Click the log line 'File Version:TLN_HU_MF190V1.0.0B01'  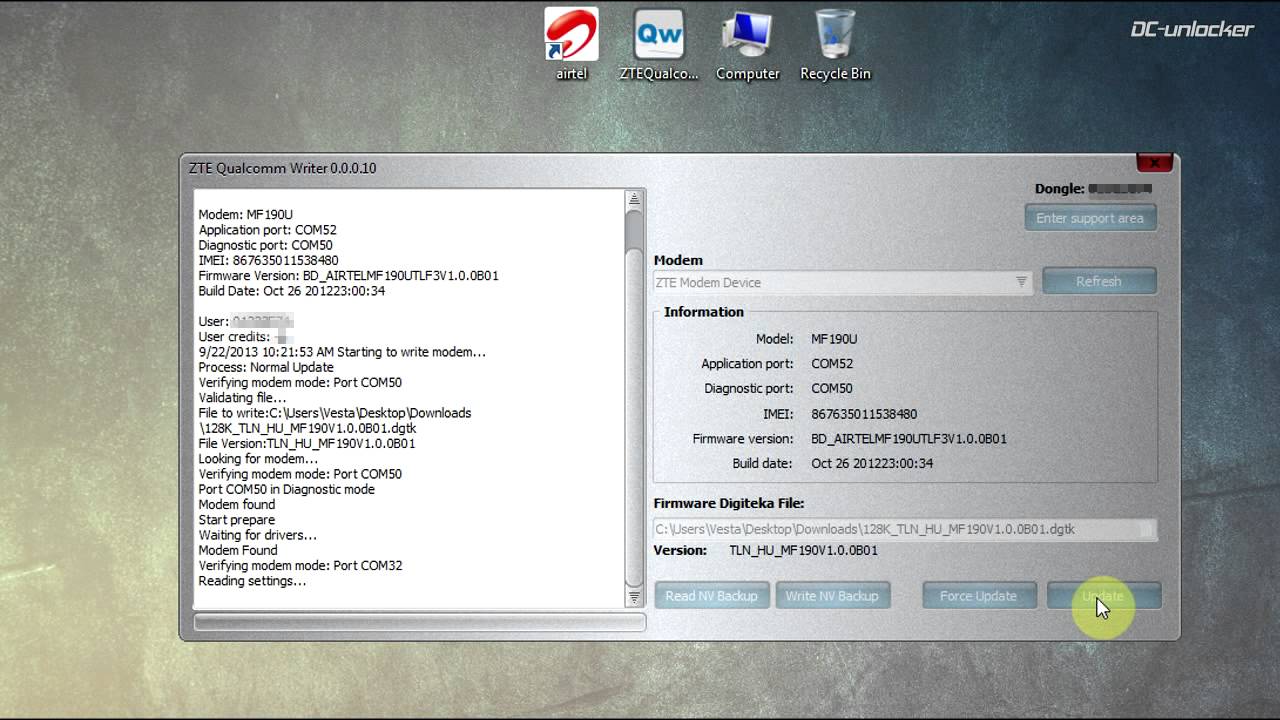[307, 443]
